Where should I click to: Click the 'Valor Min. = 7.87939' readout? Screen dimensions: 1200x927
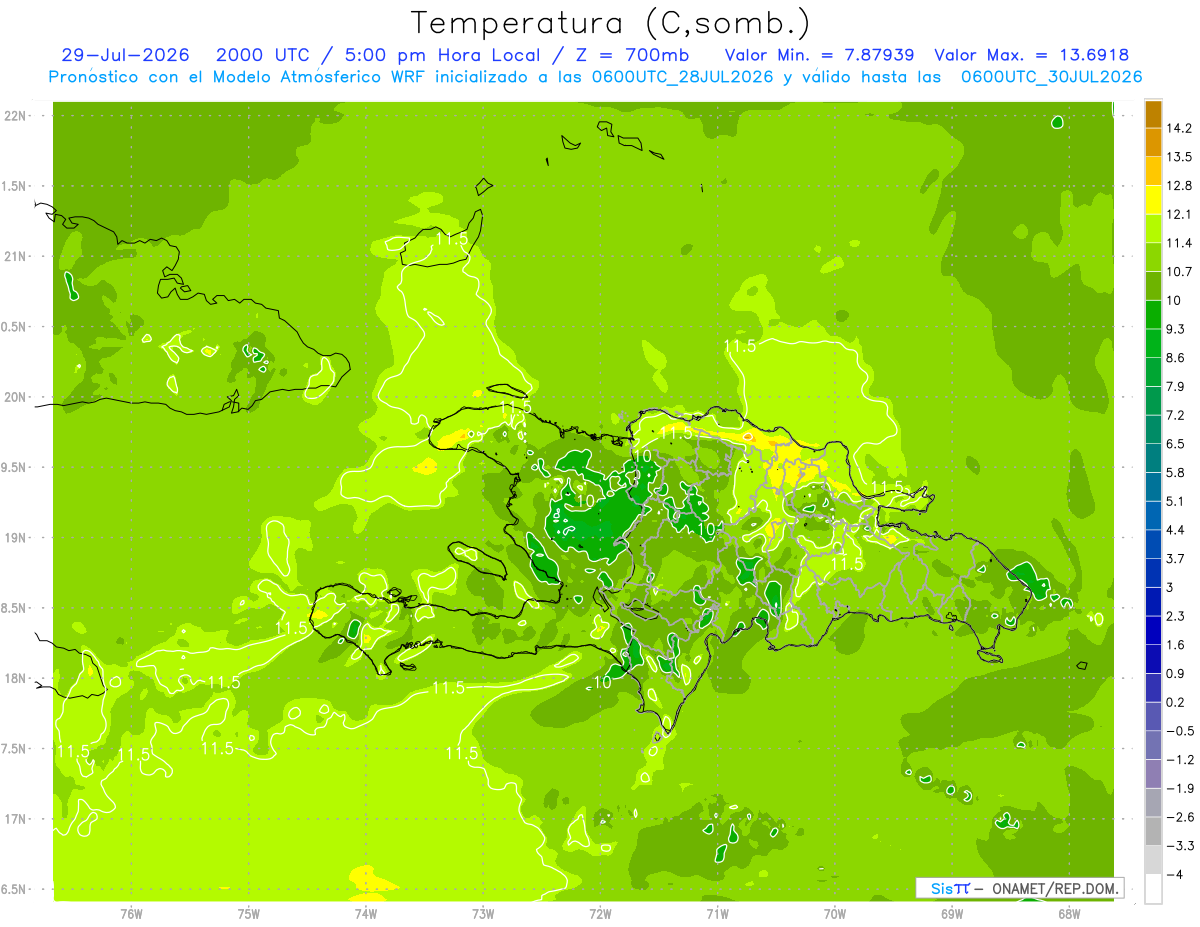[x=818, y=55]
